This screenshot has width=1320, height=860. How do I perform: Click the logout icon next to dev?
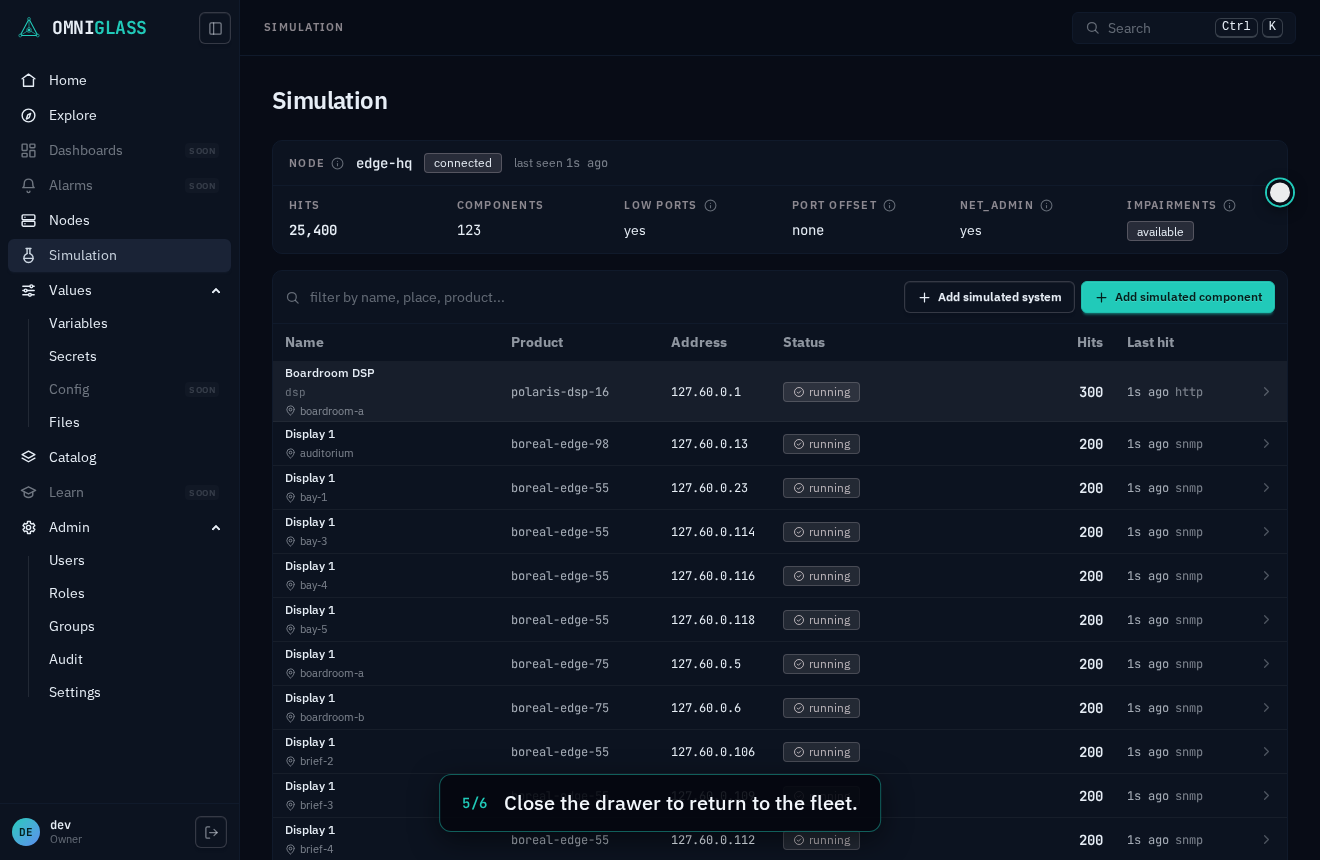(x=211, y=832)
